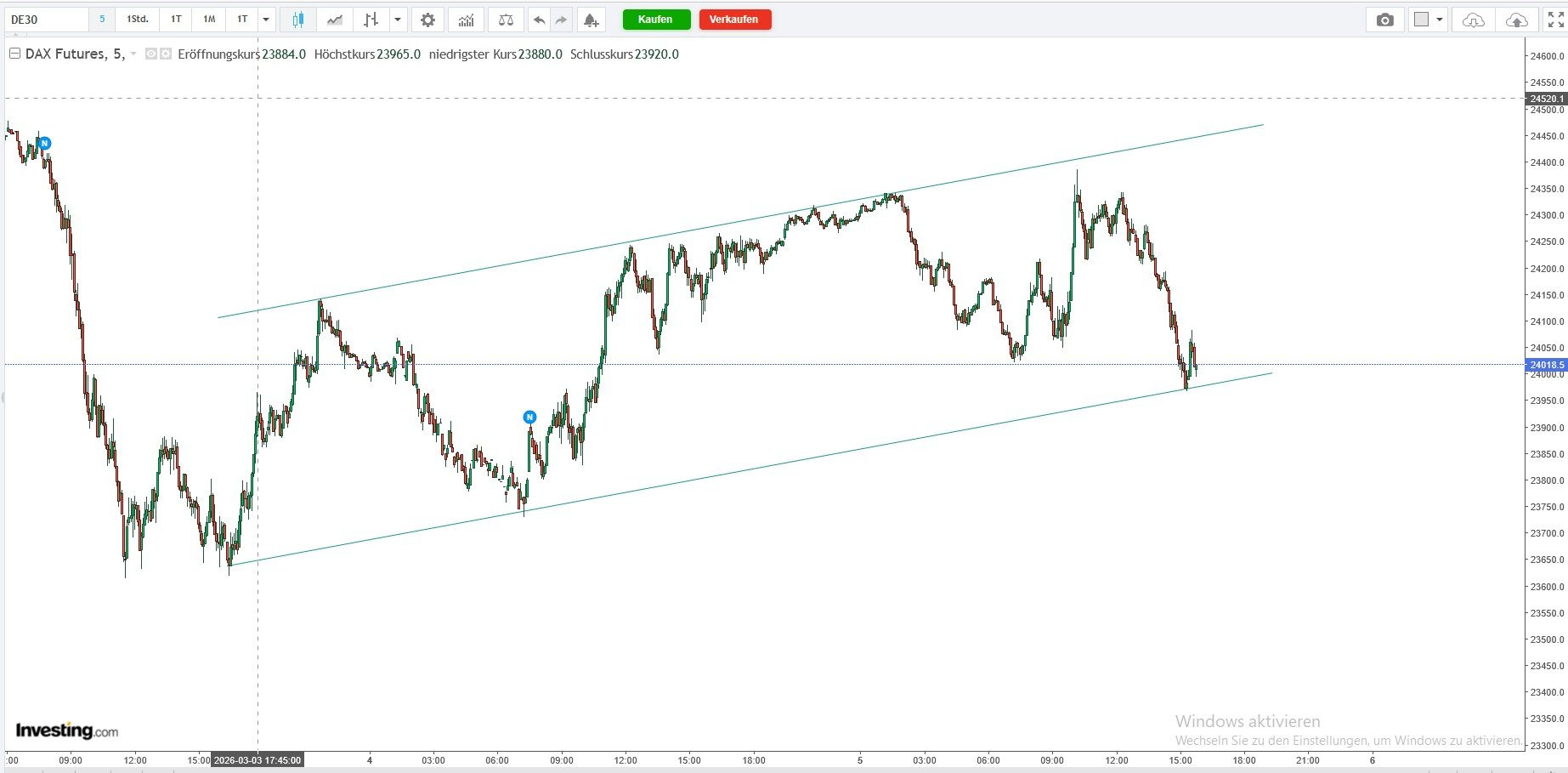1568x773 pixels.
Task: Open the layout square dropdown
Action: [x=1428, y=20]
